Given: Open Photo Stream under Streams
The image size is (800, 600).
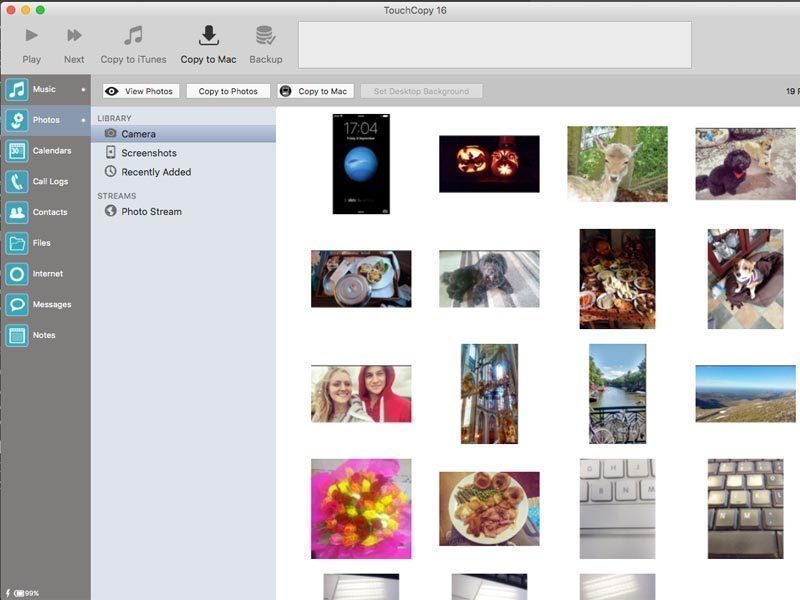Looking at the screenshot, I should (x=151, y=212).
